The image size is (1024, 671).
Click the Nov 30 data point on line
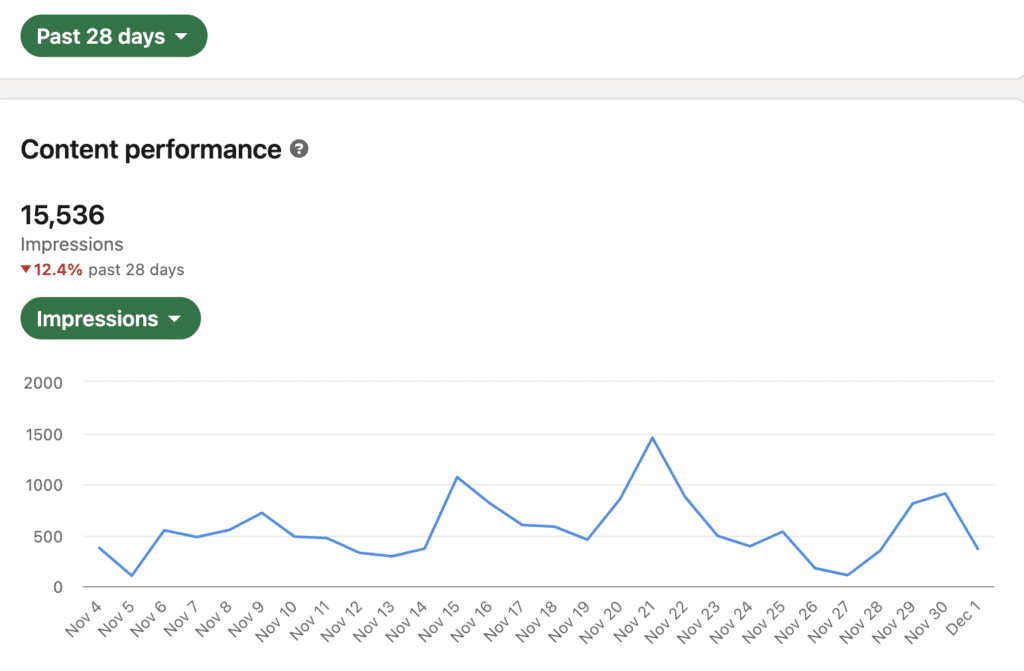(x=945, y=493)
